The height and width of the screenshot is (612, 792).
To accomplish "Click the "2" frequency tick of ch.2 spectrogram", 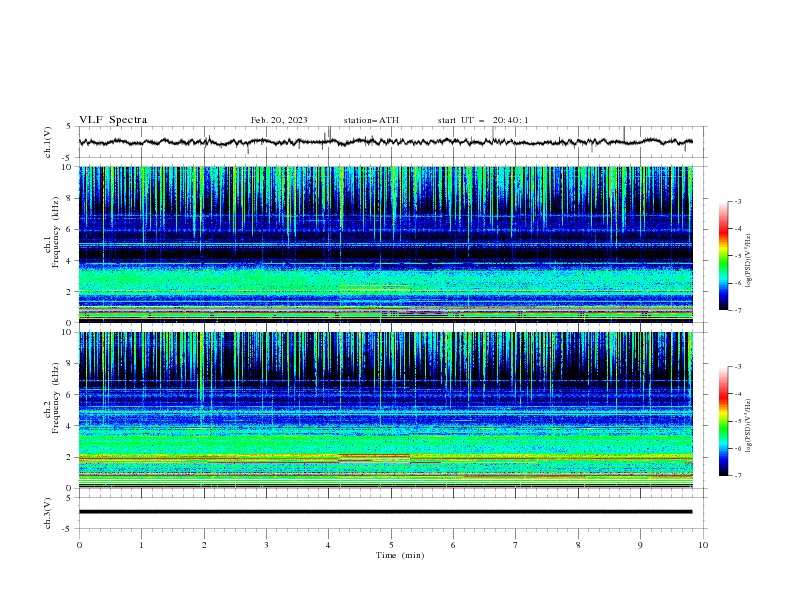I will click(71, 457).
